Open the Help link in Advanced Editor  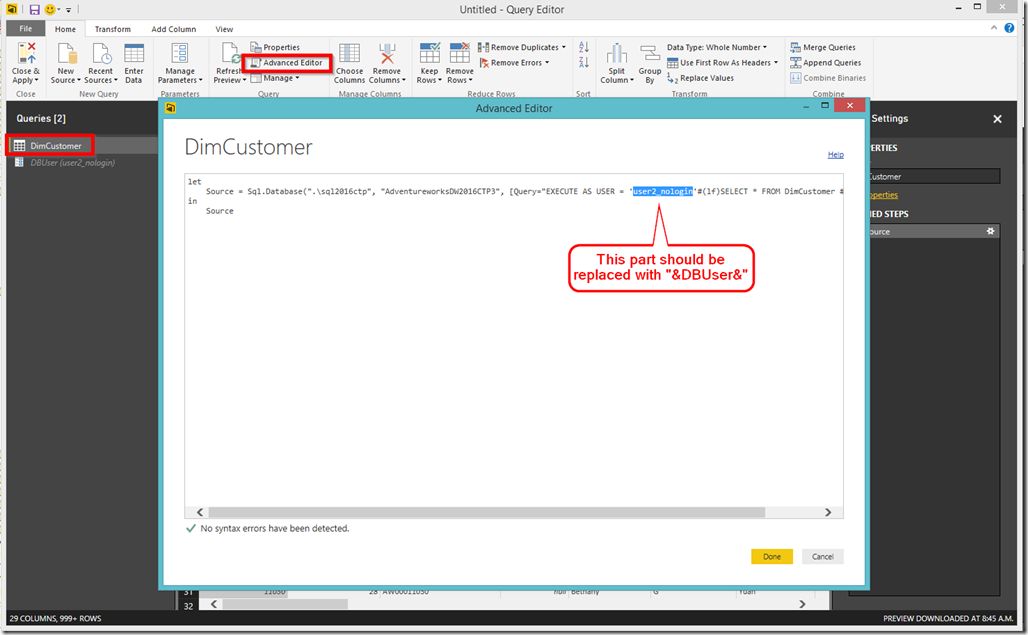pos(835,155)
